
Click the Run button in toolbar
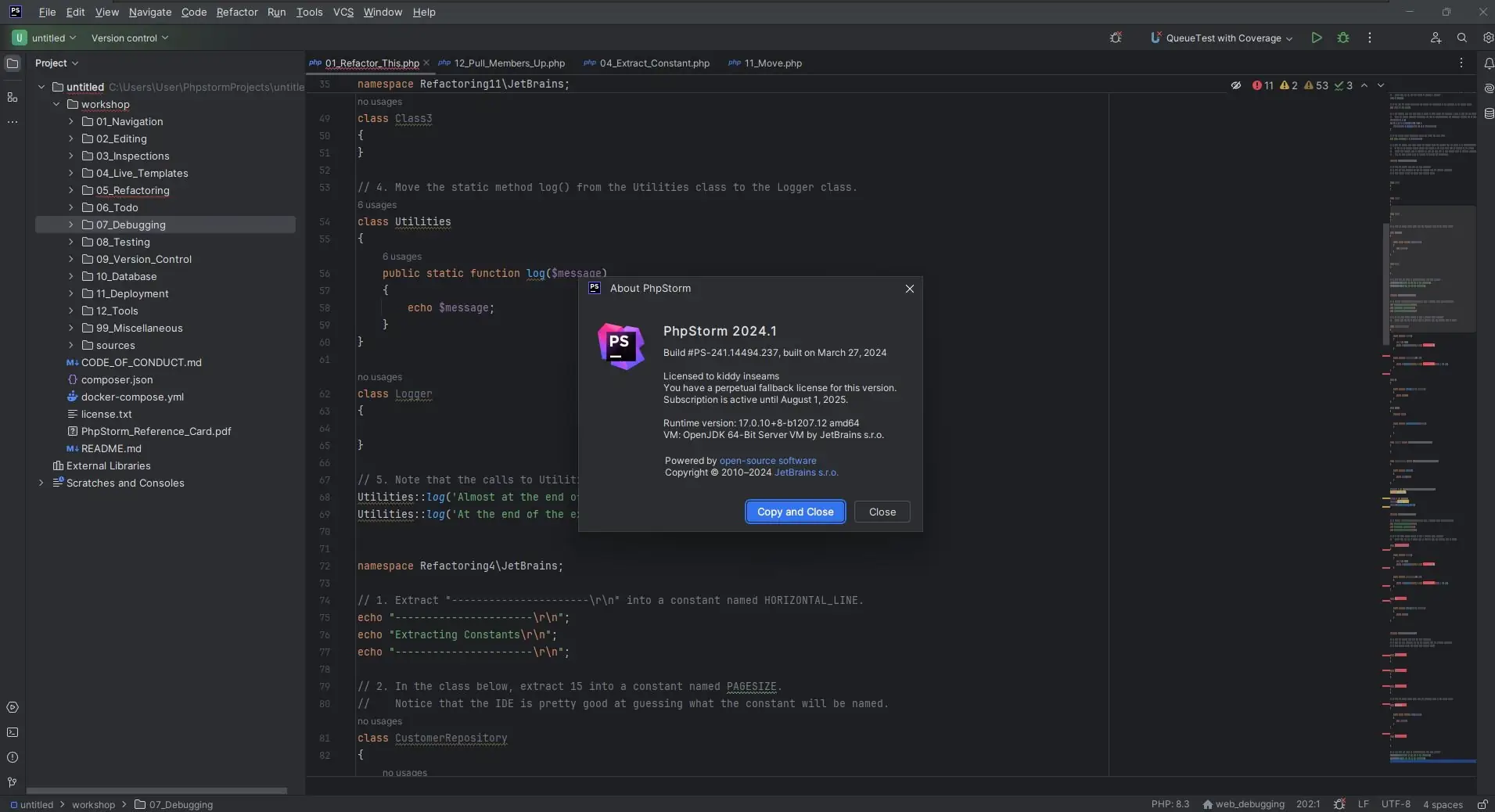[x=1317, y=38]
